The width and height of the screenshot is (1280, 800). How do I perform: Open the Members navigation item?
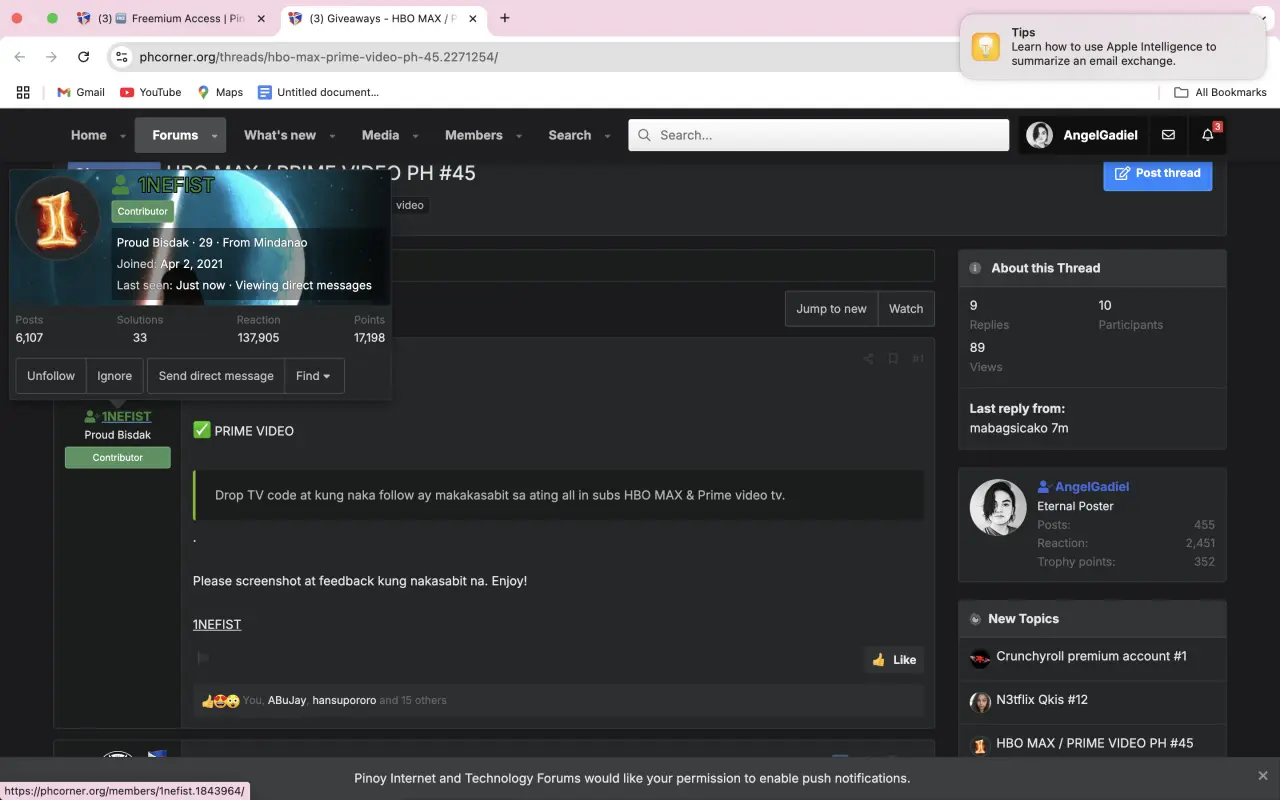click(474, 135)
